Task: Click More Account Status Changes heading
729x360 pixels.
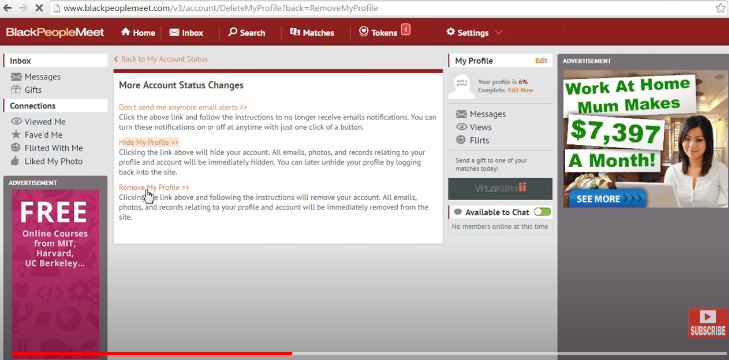Action: (x=181, y=85)
